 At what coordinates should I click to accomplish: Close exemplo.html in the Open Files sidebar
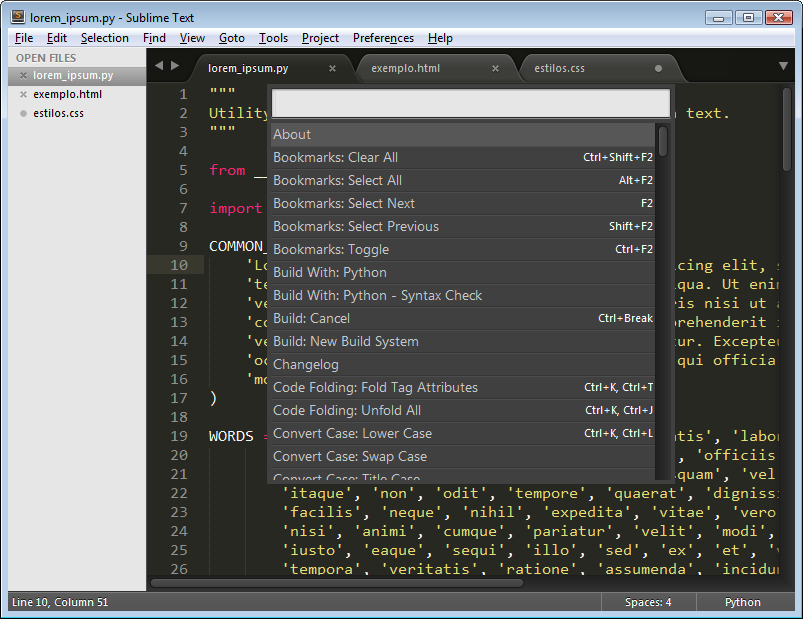pyautogui.click(x=23, y=95)
